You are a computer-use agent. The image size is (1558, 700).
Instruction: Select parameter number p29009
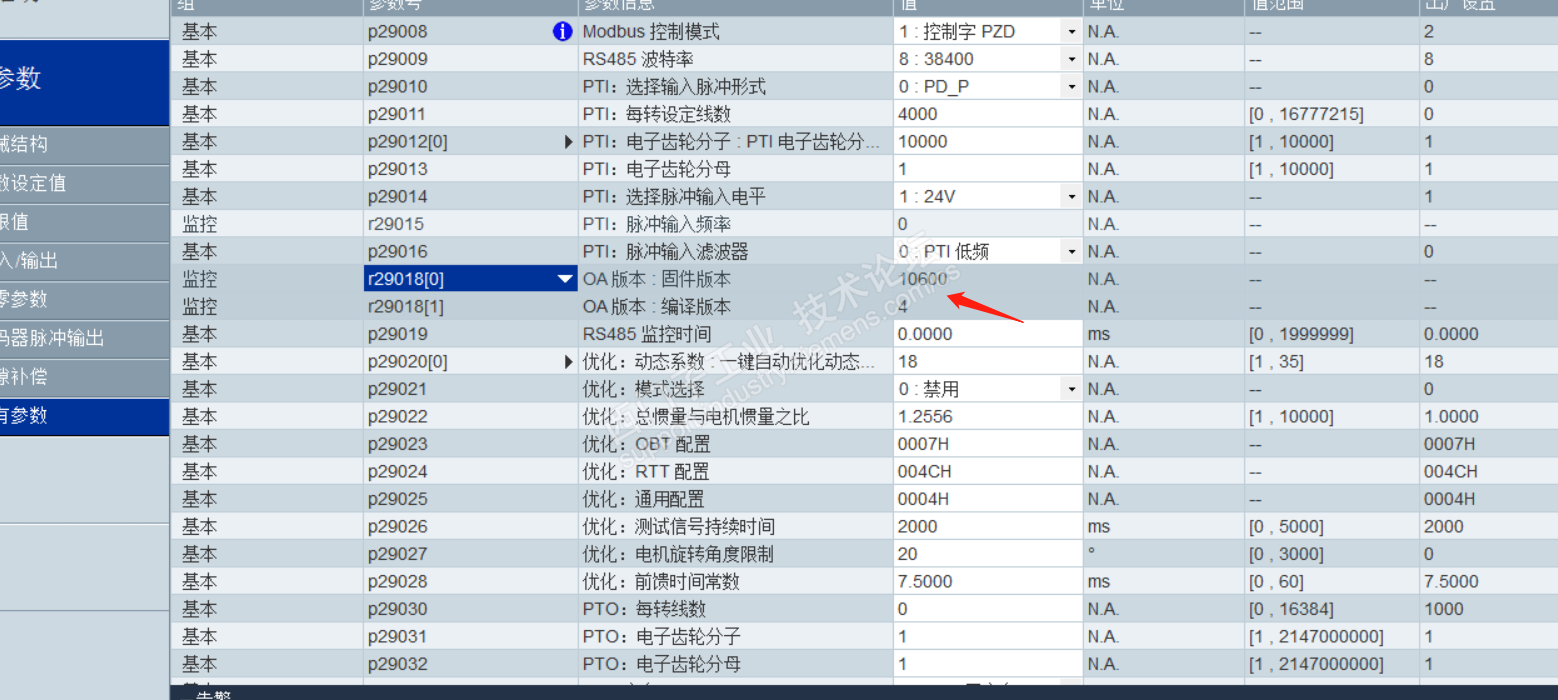click(x=397, y=59)
